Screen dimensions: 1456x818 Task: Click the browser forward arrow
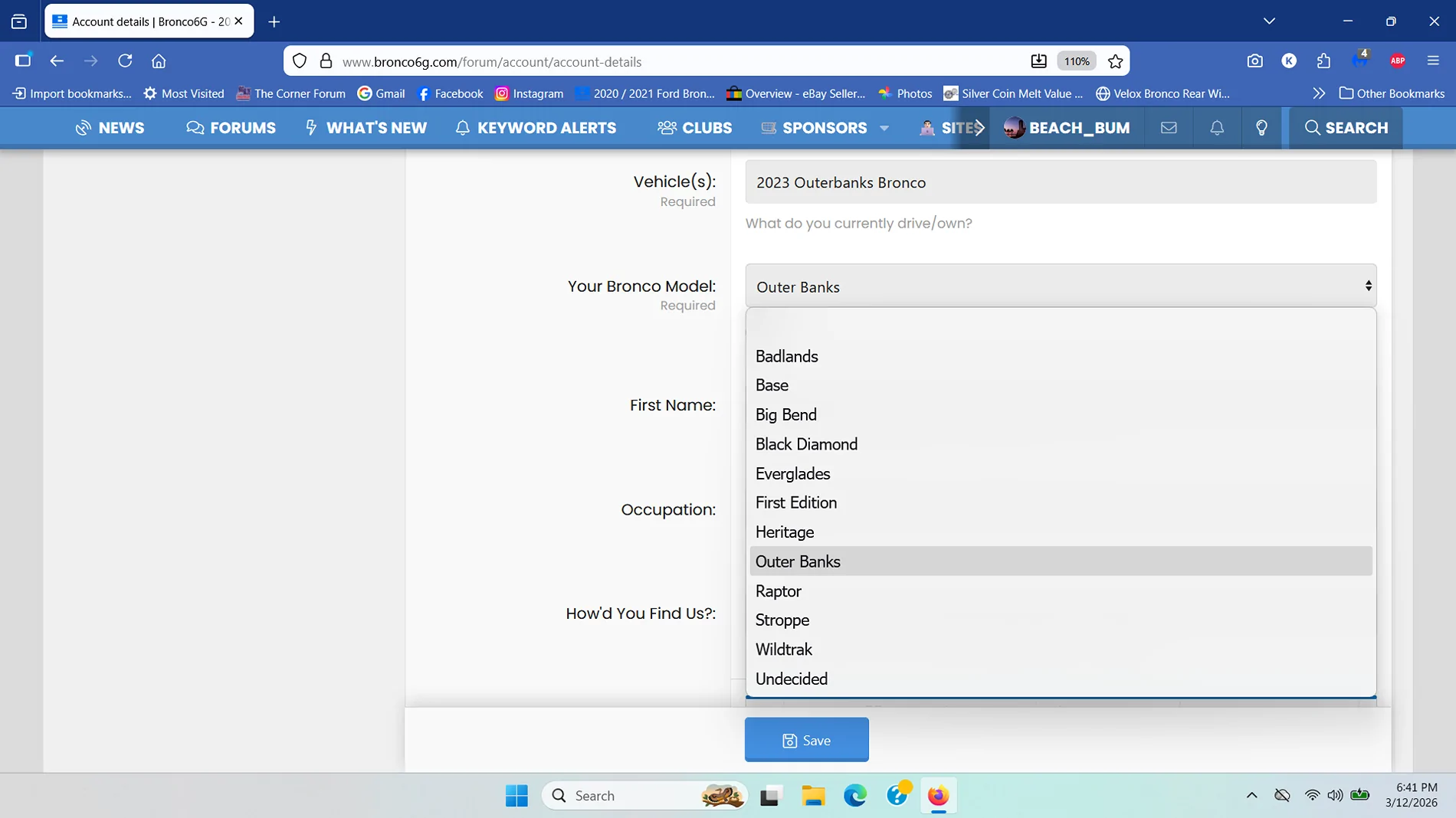coord(90,61)
